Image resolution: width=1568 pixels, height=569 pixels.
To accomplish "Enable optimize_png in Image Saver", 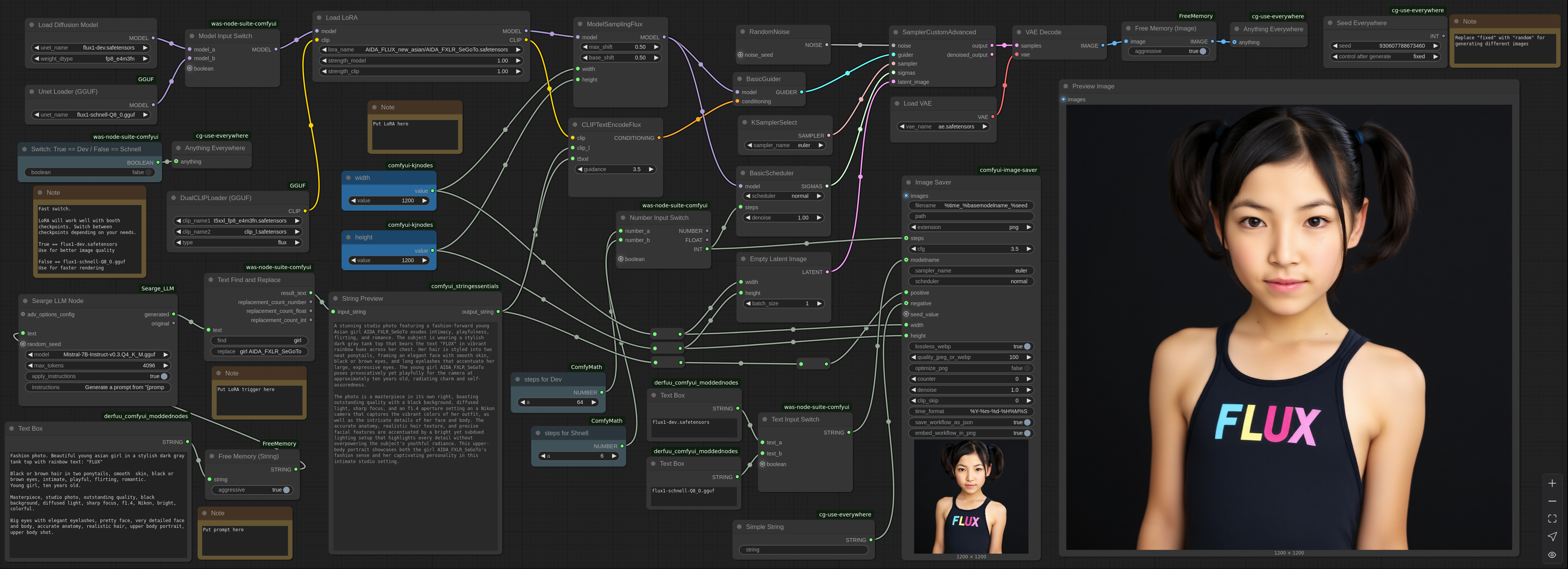I will 971,369.
